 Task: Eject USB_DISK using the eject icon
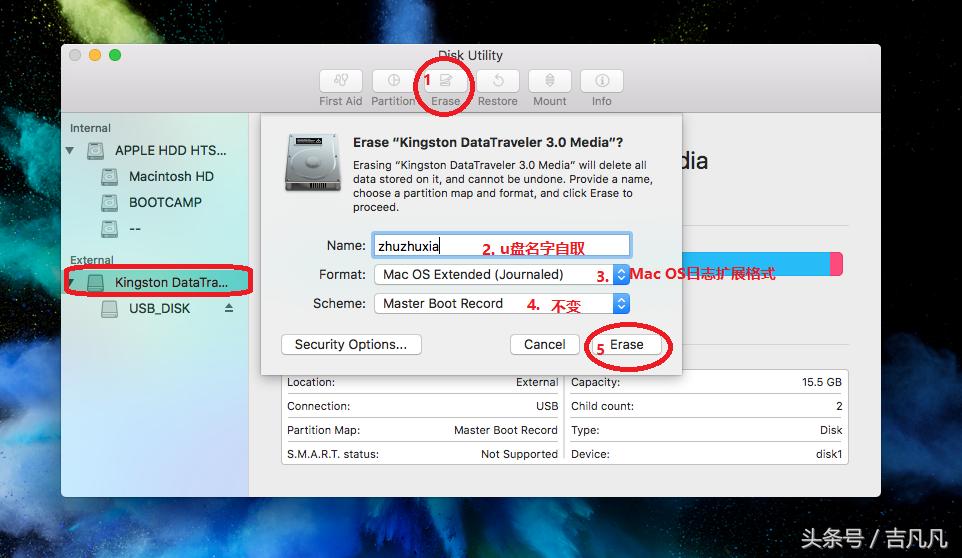click(229, 309)
